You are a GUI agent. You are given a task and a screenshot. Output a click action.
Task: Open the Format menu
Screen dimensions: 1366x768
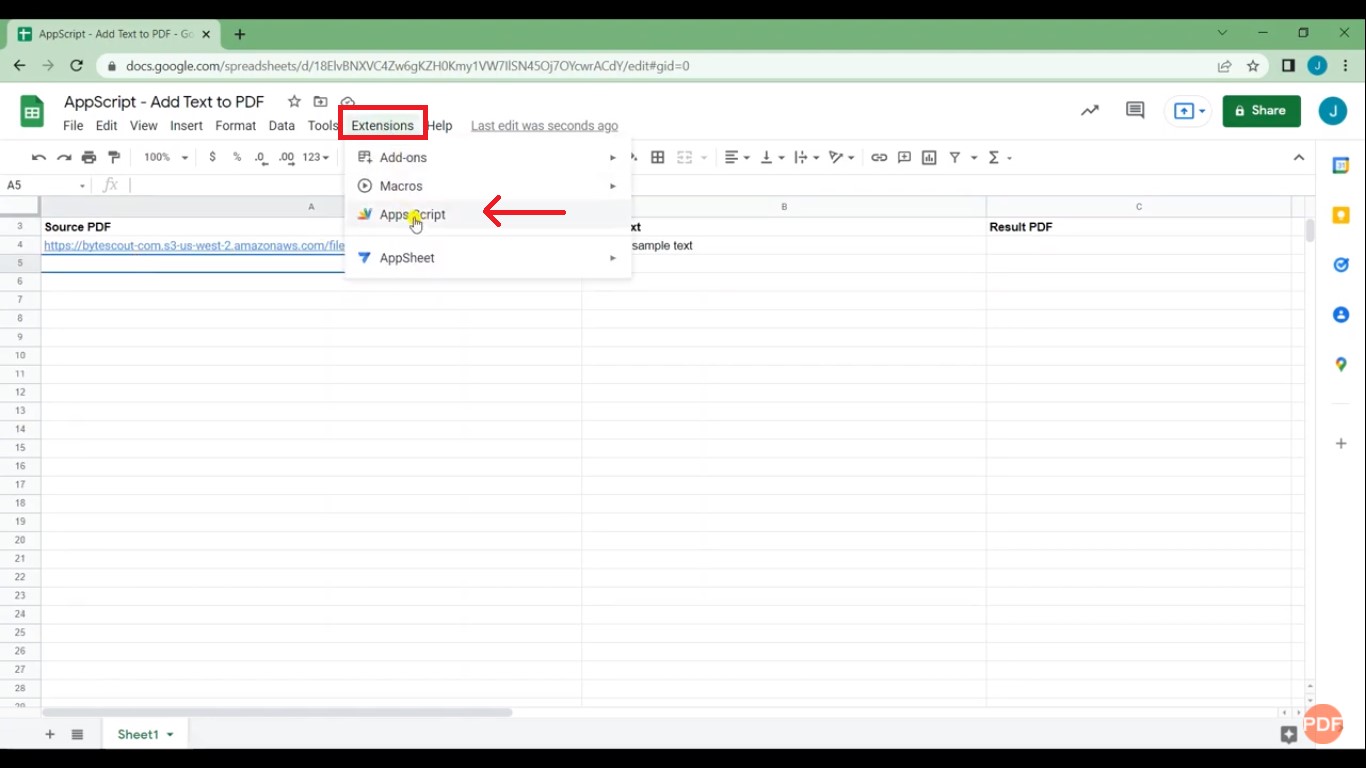[x=236, y=126]
